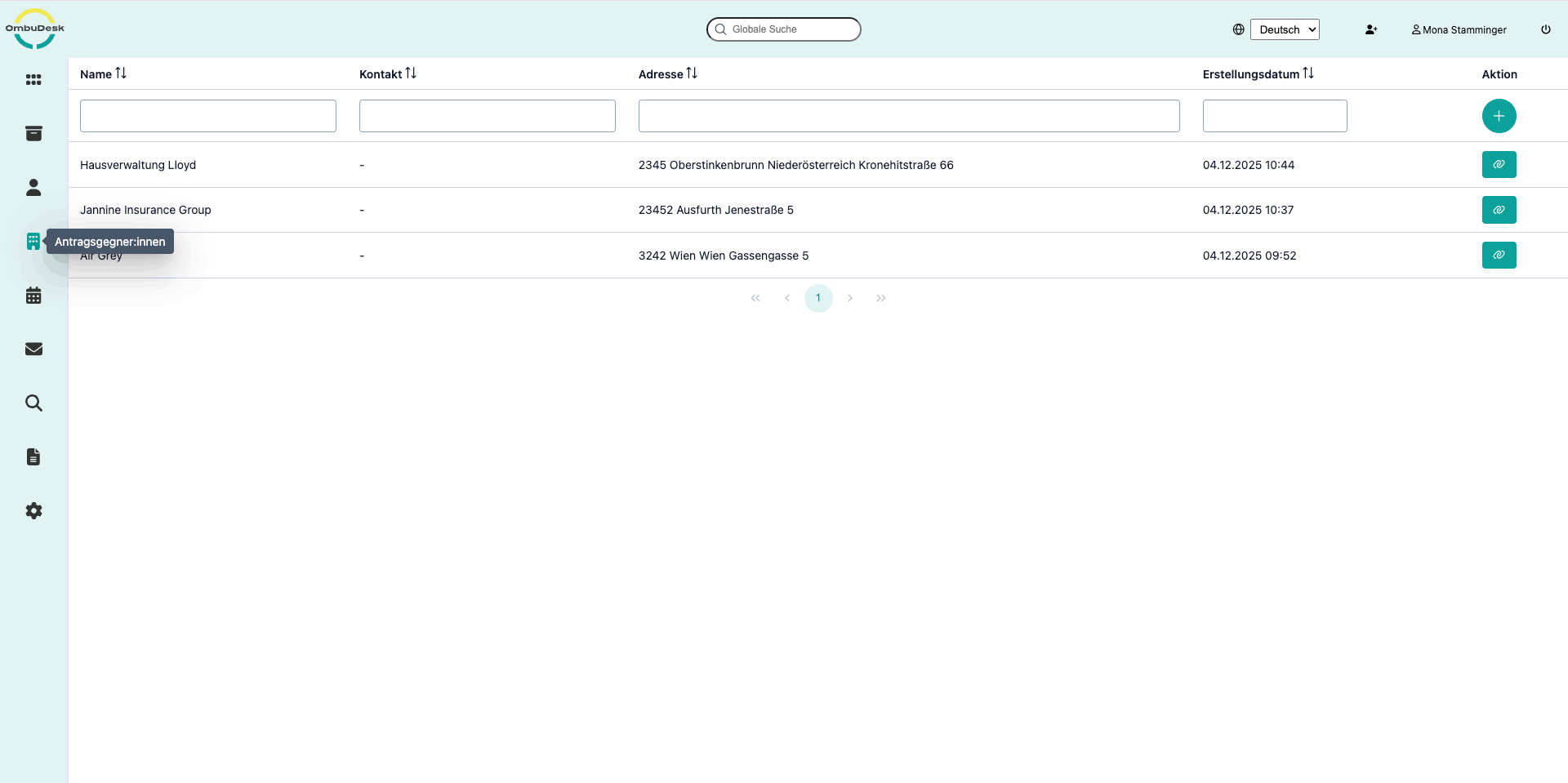Viewport: 1568px width, 783px height.
Task: Open link button for Hausverwaltung Lloyd row
Action: click(x=1499, y=165)
